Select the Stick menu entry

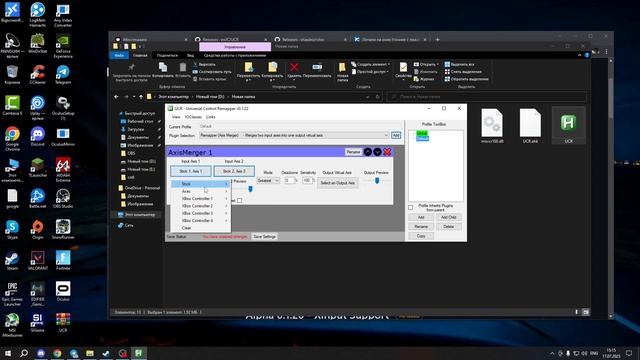[200, 184]
